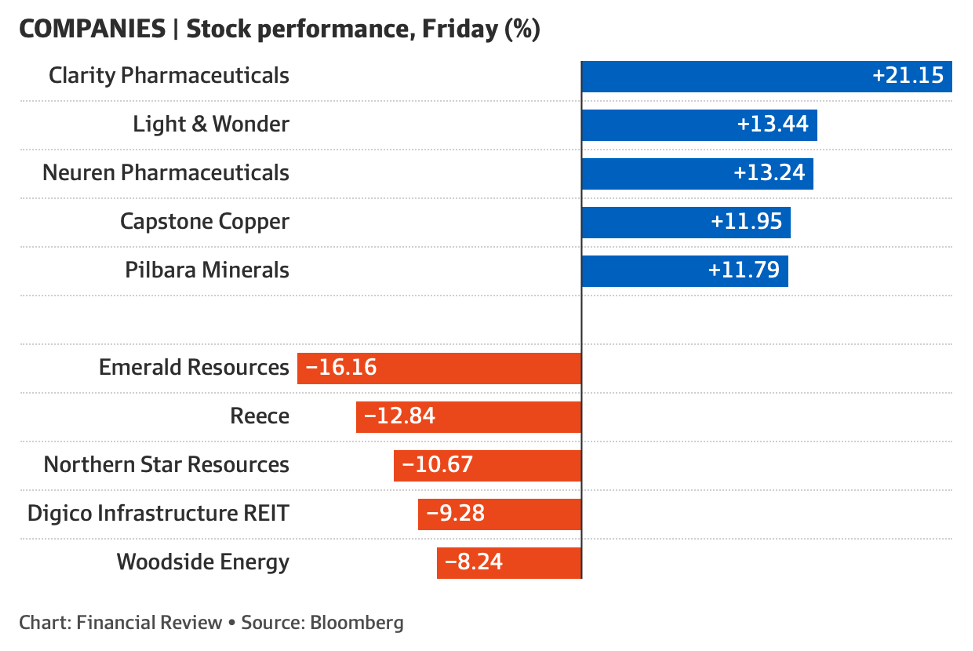Viewport: 973px width, 651px height.
Task: Click the Digico Infrastructure REIT label
Action: point(158,514)
